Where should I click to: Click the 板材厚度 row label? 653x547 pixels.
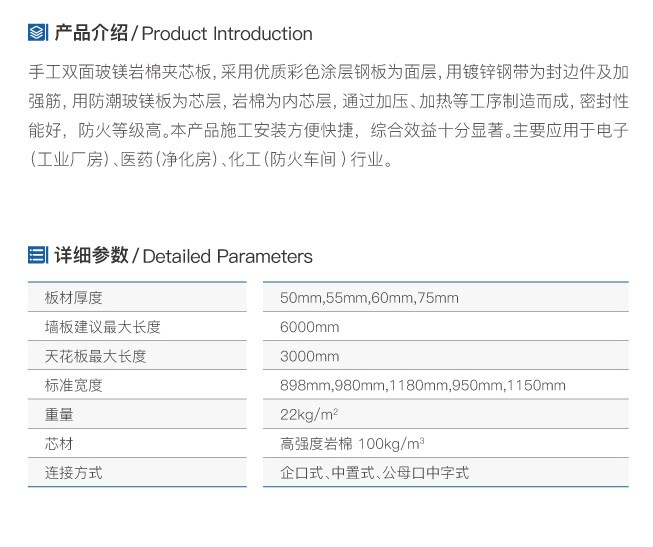(x=74, y=298)
